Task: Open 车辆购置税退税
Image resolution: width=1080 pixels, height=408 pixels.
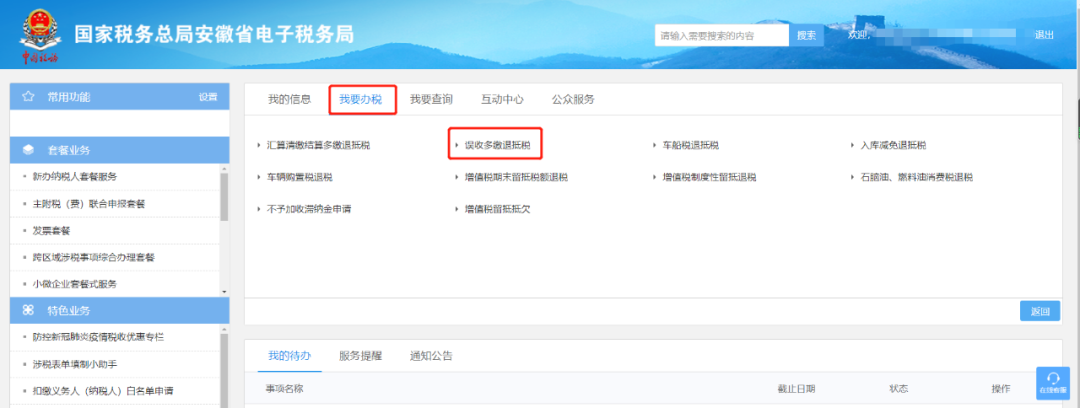Action: (x=300, y=177)
